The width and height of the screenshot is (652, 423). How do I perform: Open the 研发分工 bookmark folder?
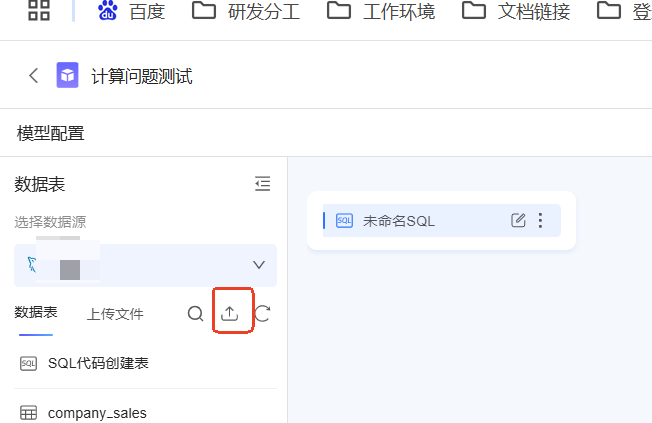pos(246,11)
